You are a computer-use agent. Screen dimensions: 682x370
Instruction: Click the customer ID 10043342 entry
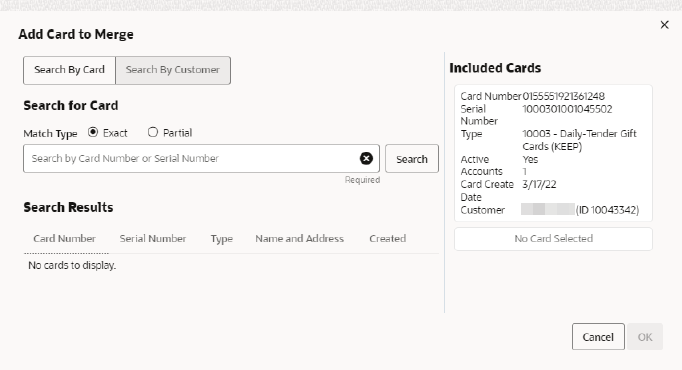pyautogui.click(x=607, y=210)
